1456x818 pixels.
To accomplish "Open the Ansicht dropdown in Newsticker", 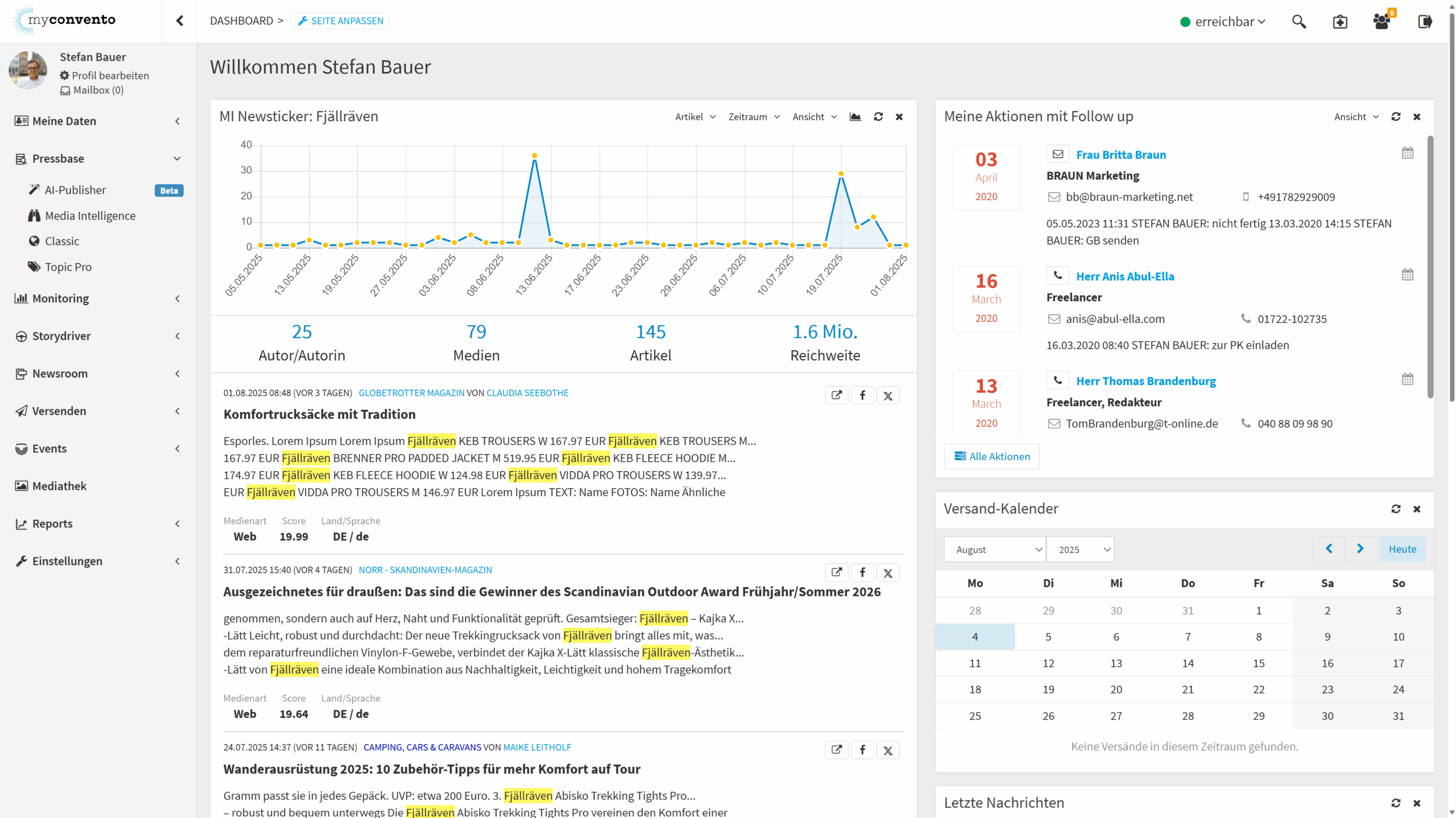I will (815, 117).
